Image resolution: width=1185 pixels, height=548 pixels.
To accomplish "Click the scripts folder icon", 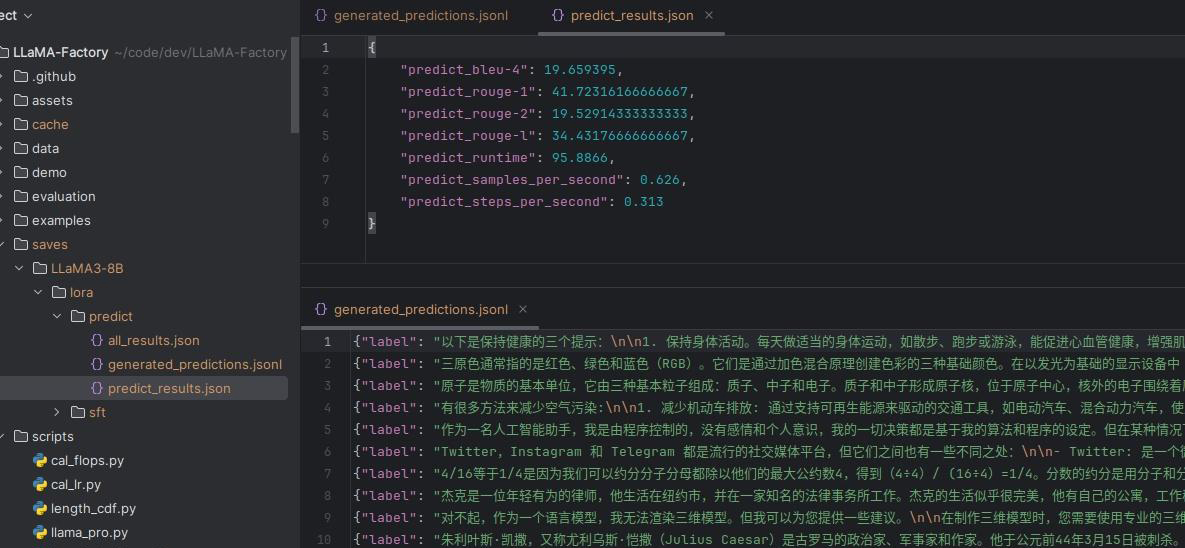I will [x=20, y=437].
